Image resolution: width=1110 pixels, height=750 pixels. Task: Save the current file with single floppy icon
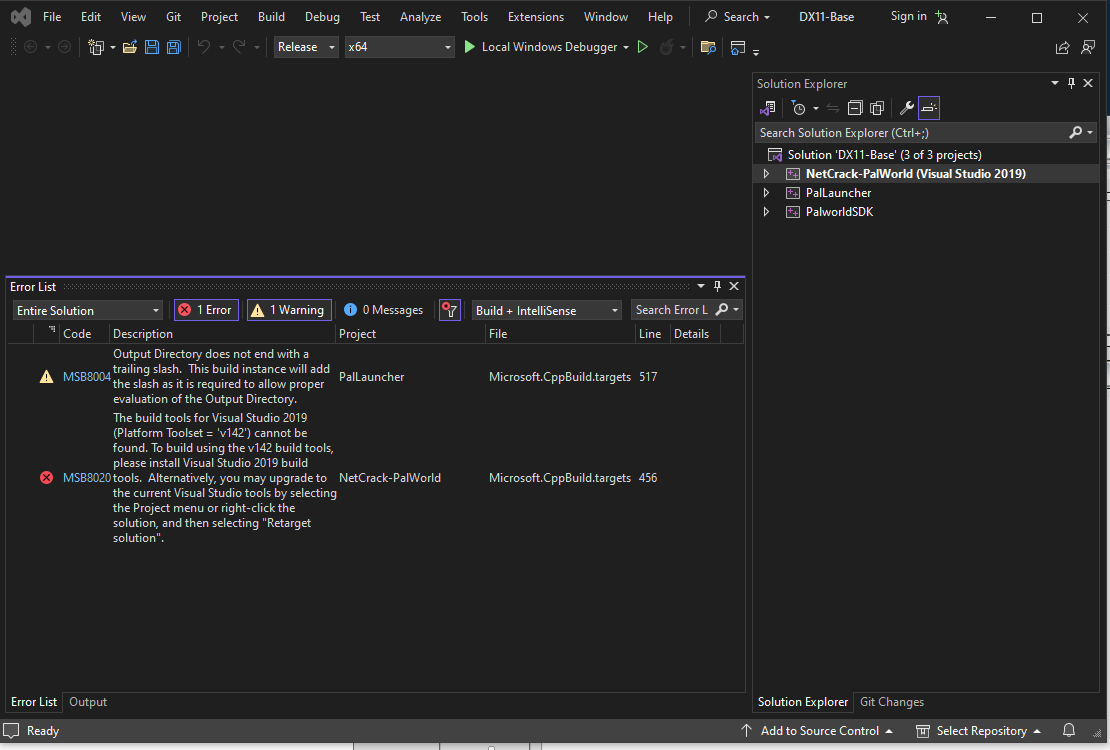[x=151, y=47]
